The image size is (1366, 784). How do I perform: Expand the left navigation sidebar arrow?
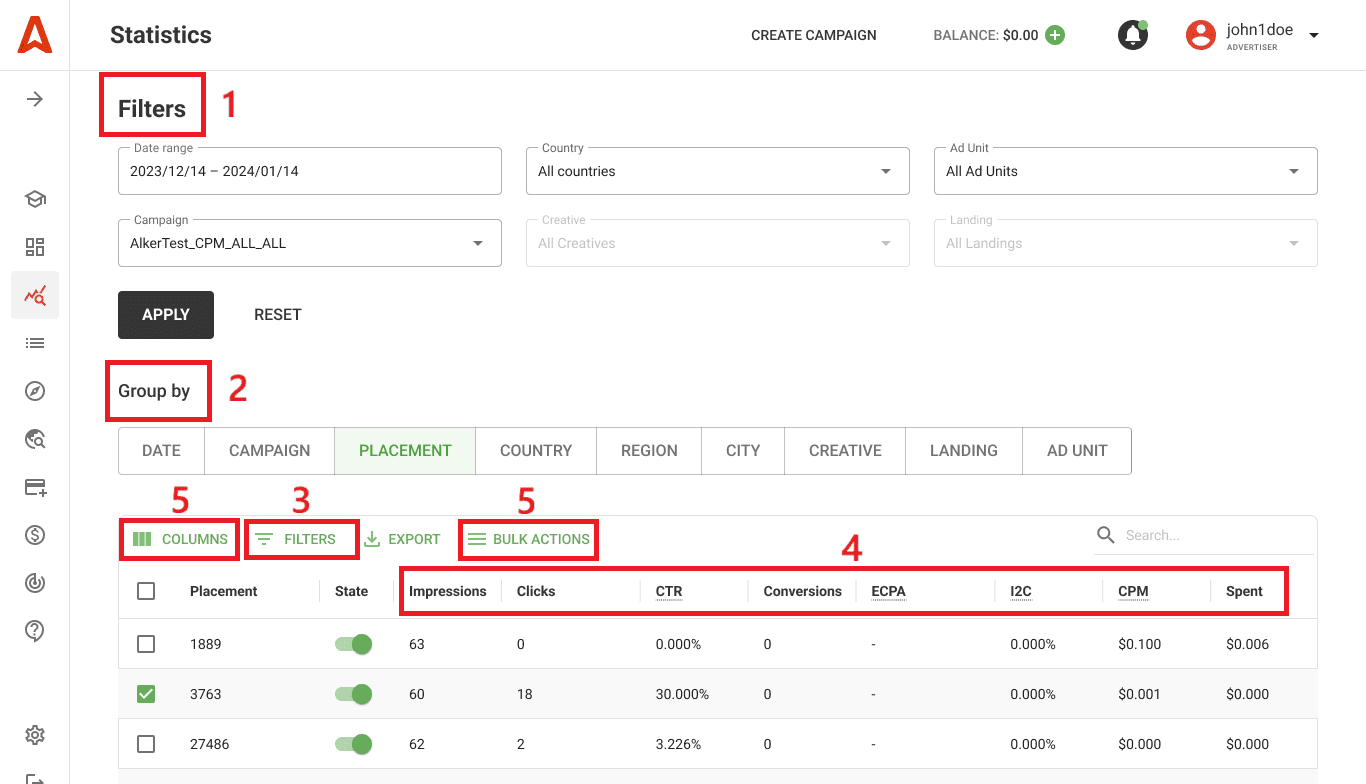pyautogui.click(x=35, y=98)
